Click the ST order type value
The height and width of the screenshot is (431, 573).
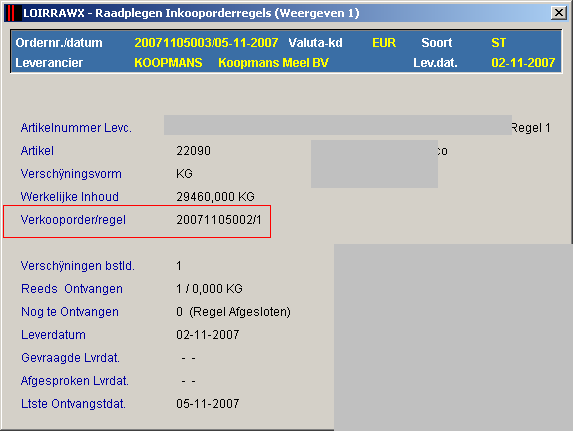pos(498,43)
